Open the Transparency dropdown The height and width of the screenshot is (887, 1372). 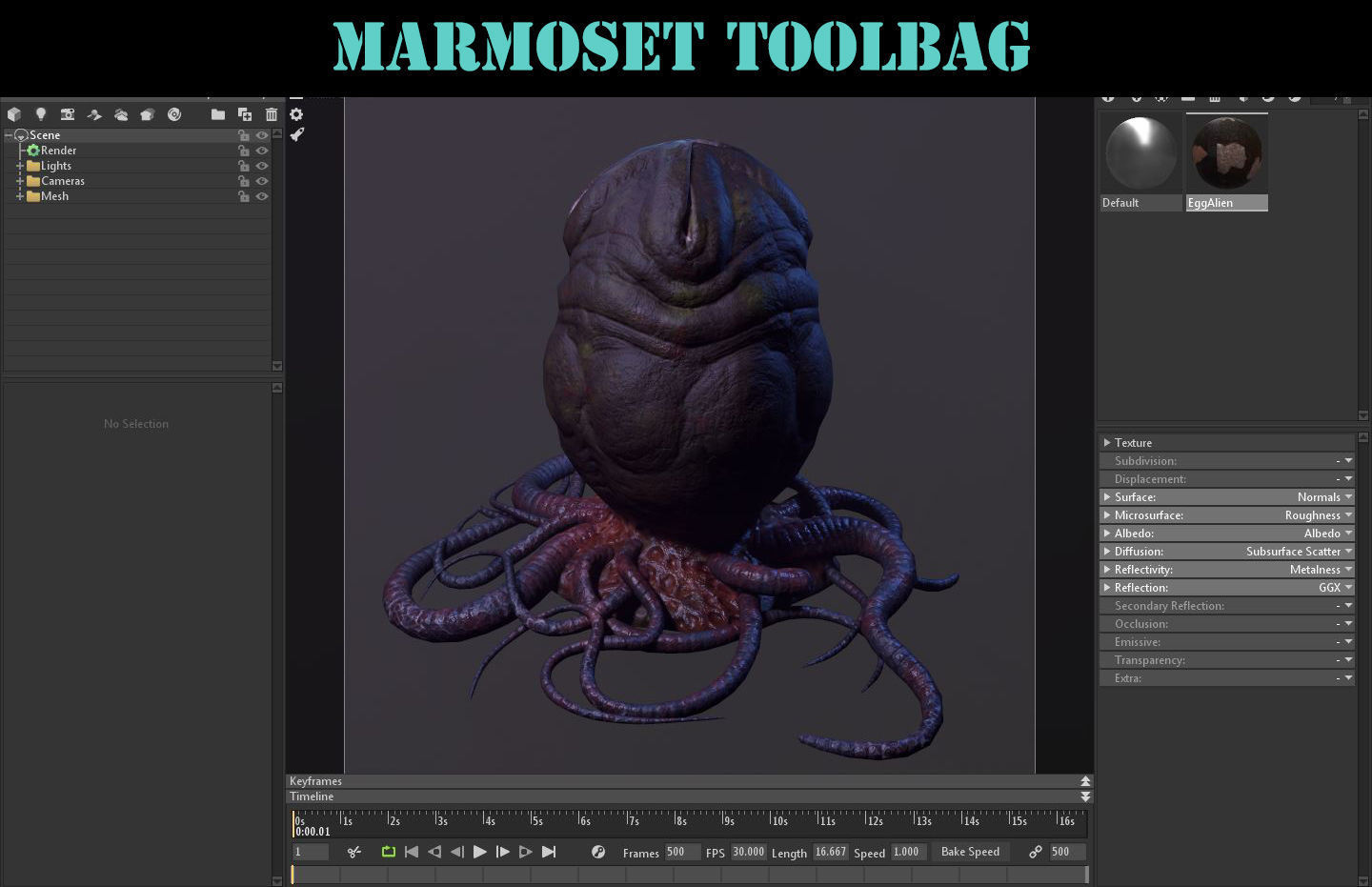pyautogui.click(x=1348, y=660)
